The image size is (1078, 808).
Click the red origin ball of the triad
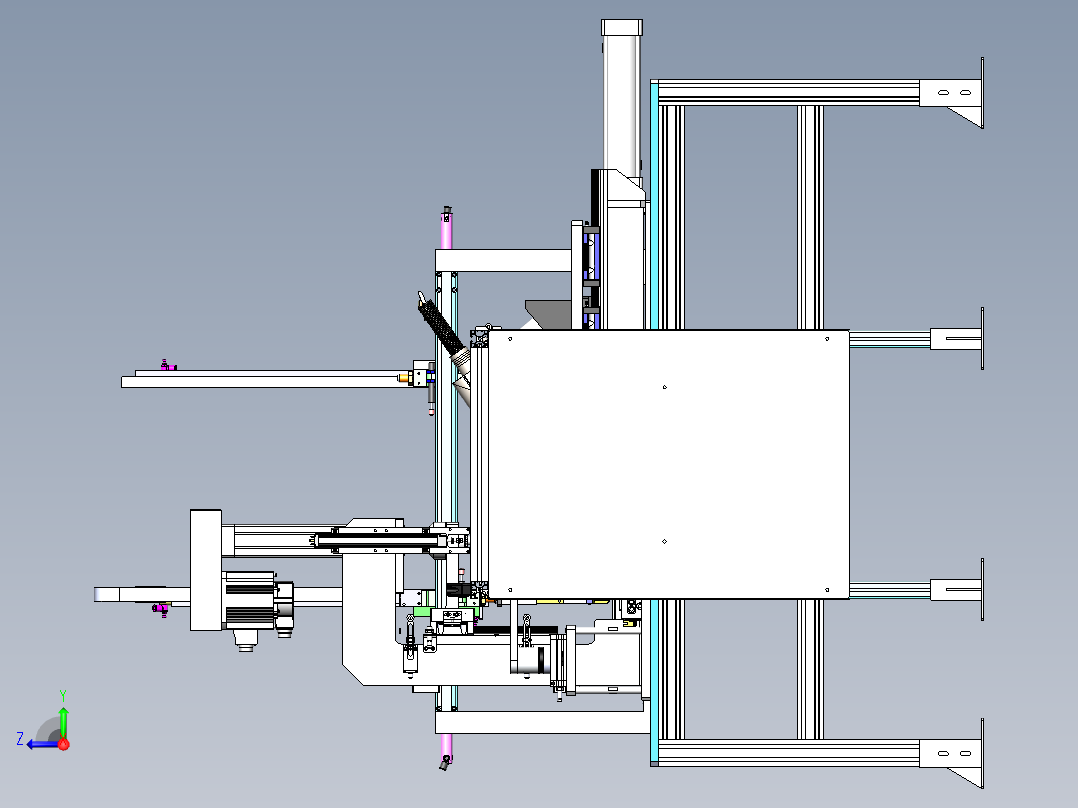pos(63,744)
